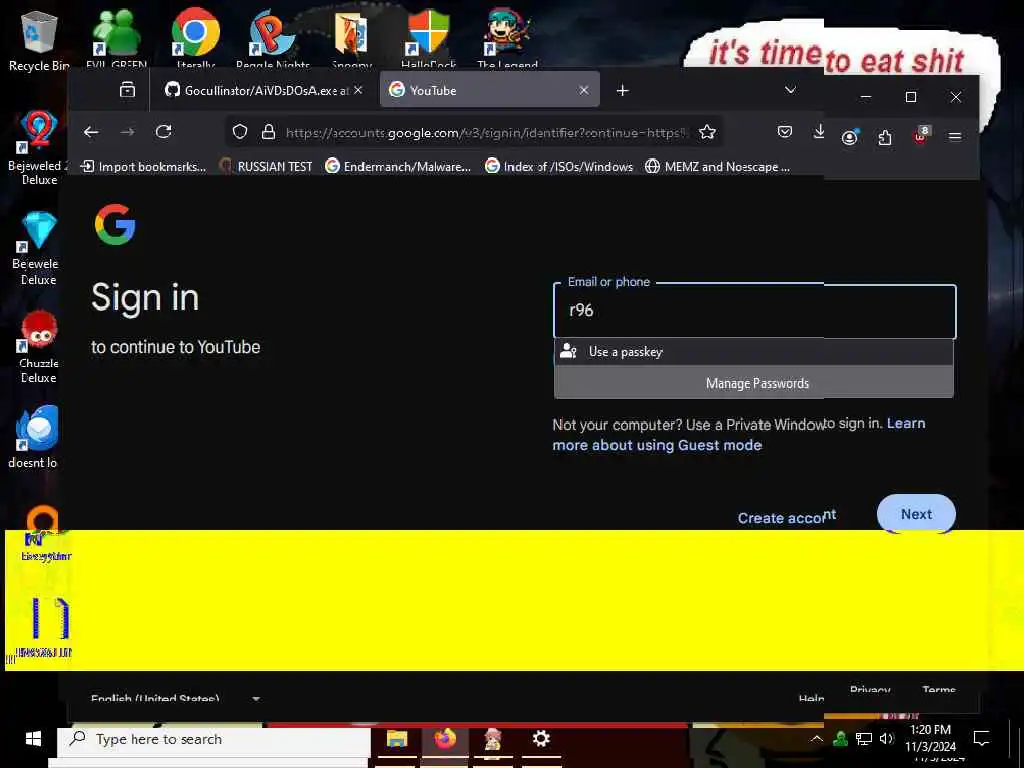The image size is (1024, 768).
Task: Click the anime character taskbar app icon
Action: click(492, 739)
